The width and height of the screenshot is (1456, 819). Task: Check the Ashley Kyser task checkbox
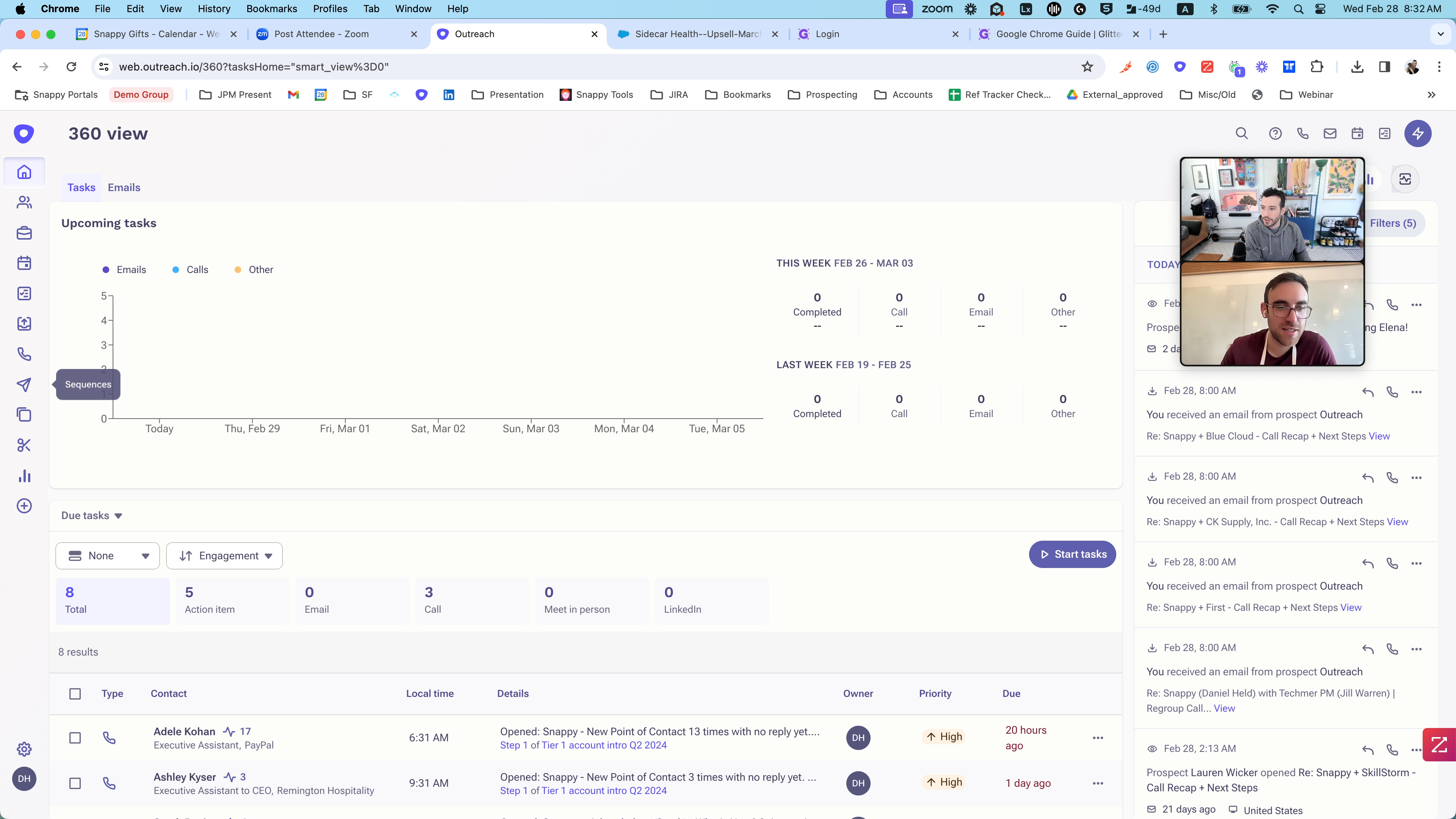(75, 783)
